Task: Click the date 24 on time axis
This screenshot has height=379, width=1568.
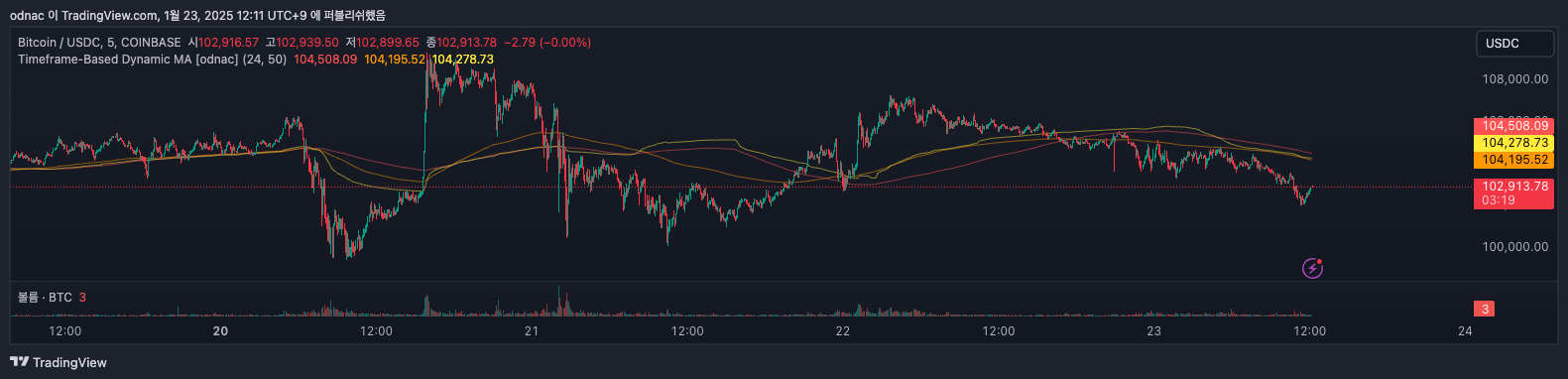Action: pos(1465,331)
